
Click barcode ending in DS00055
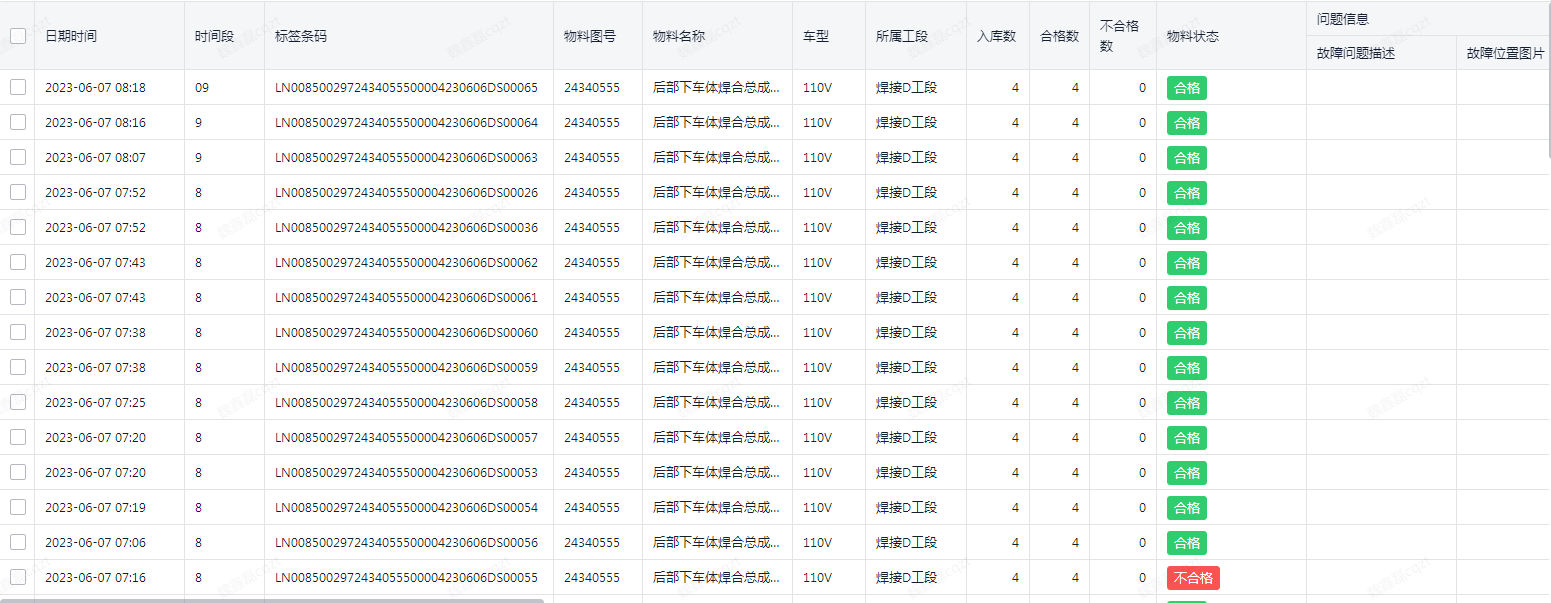406,578
